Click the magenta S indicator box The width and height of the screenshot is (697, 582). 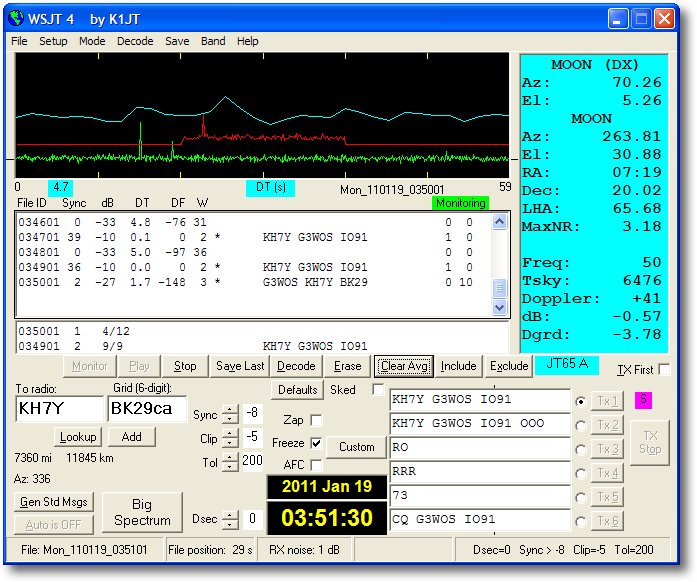(643, 399)
